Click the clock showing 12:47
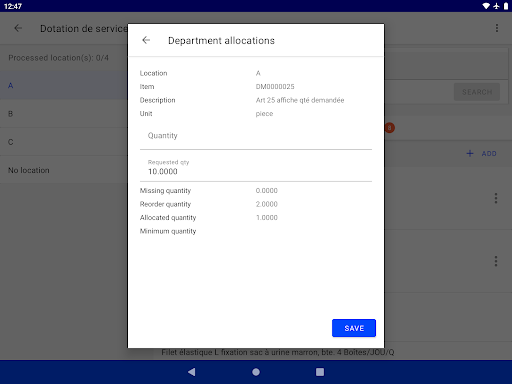This screenshot has height=384, width=512. [13, 6]
